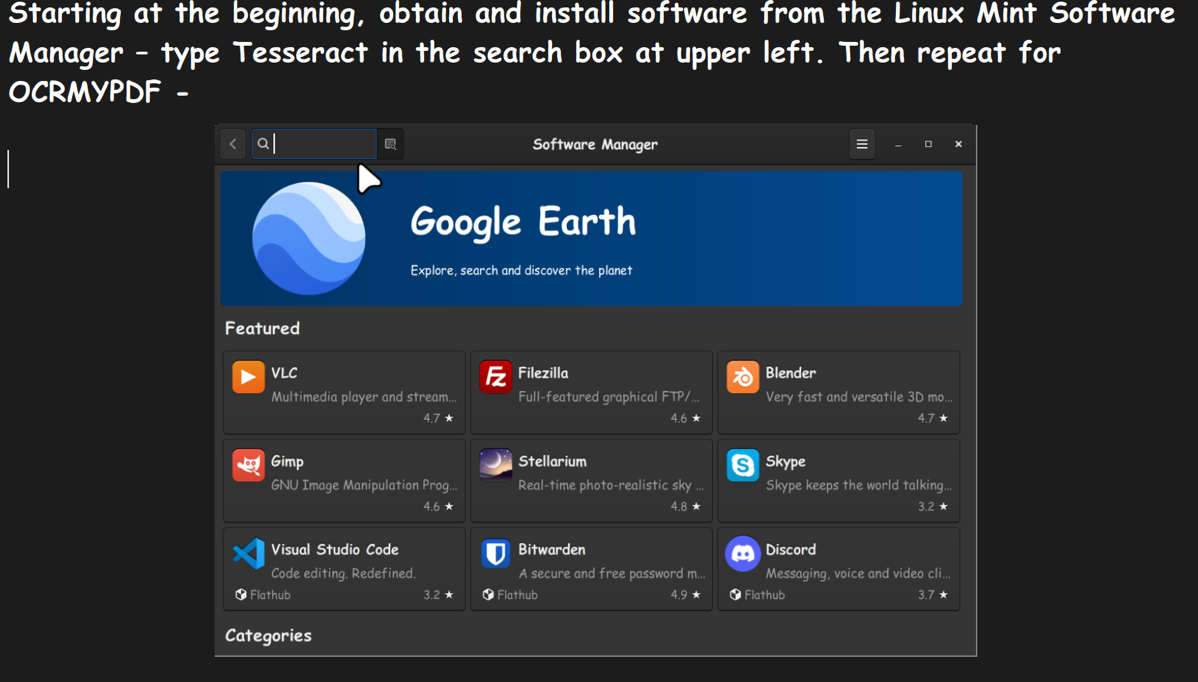This screenshot has height=682, width=1198.
Task: Open the Visual Studio Code icon
Action: [x=248, y=553]
